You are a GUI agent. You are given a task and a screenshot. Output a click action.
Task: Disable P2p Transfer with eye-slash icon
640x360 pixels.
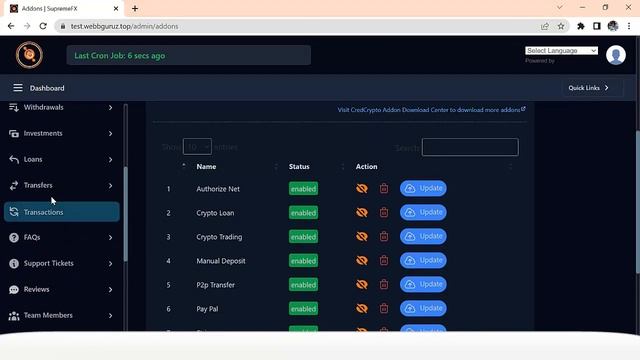coord(362,284)
